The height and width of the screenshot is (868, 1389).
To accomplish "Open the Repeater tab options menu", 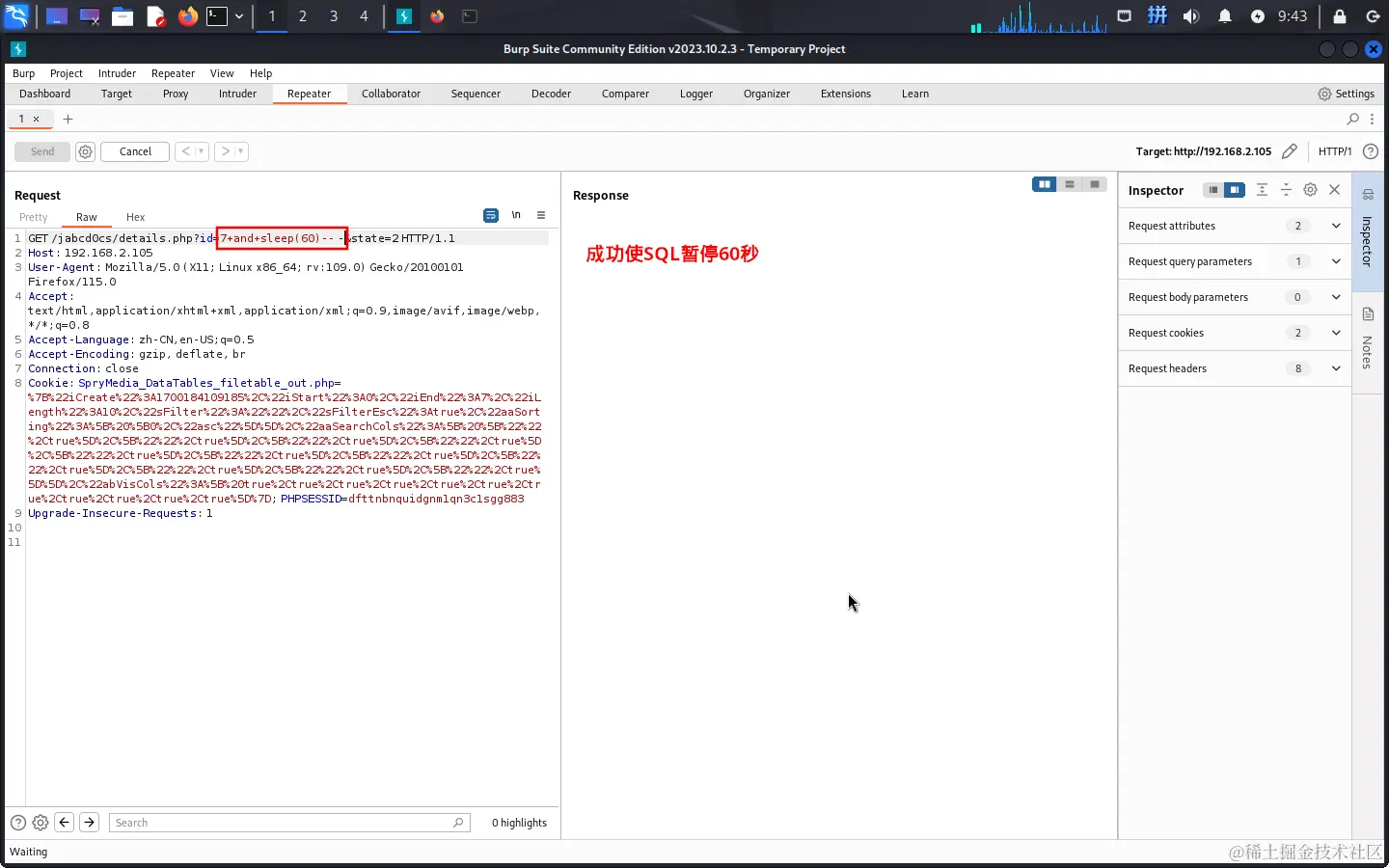I will [1372, 119].
